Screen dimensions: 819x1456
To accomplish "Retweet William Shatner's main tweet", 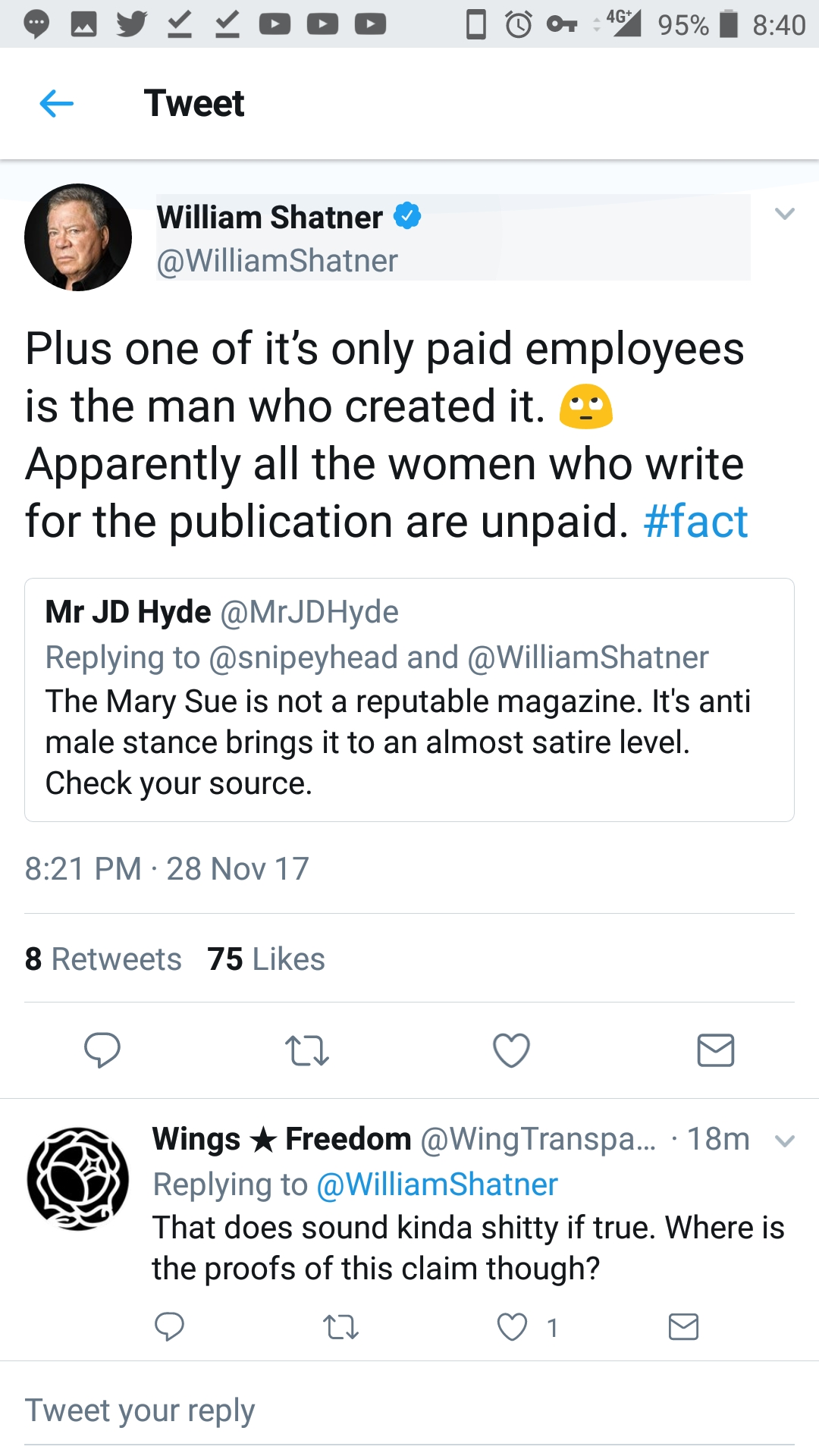I will pyautogui.click(x=307, y=1051).
